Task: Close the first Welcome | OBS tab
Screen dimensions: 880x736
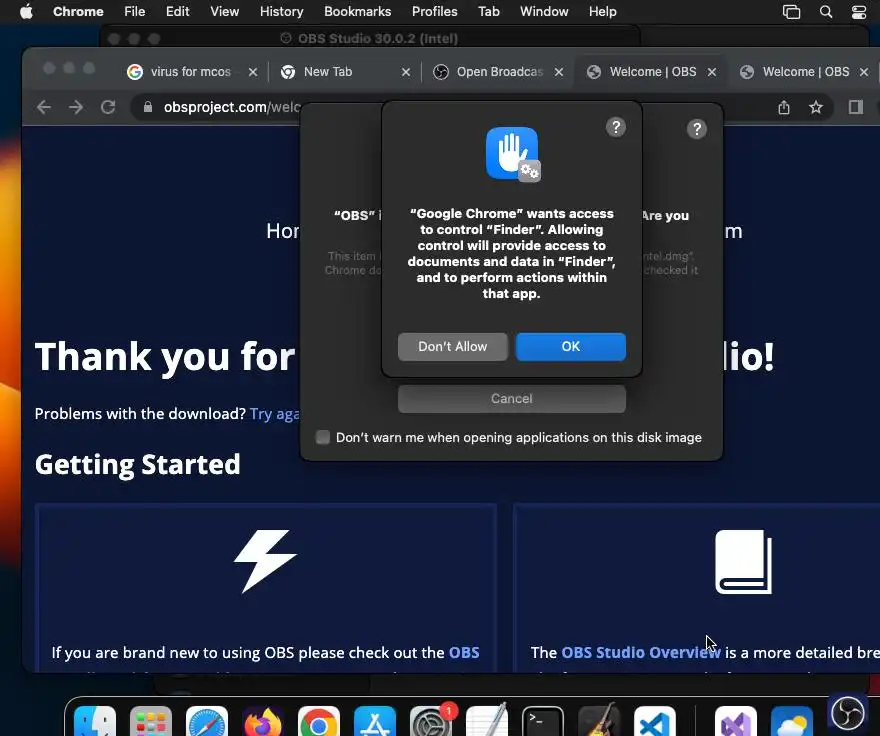Action: coord(712,72)
